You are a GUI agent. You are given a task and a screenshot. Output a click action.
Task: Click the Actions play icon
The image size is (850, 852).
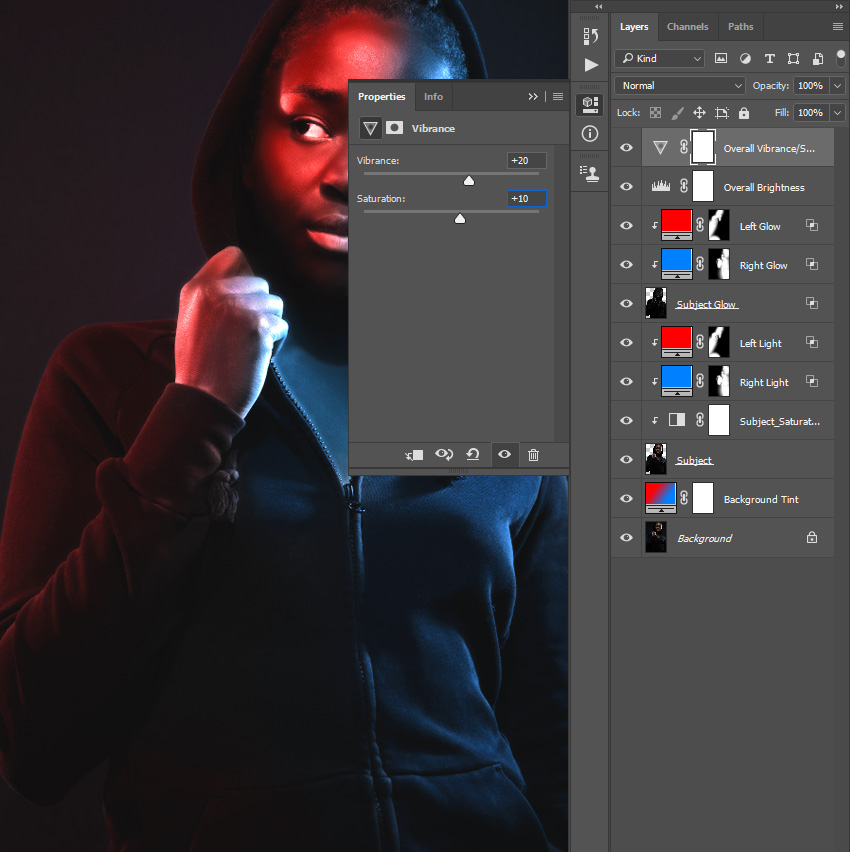[589, 63]
